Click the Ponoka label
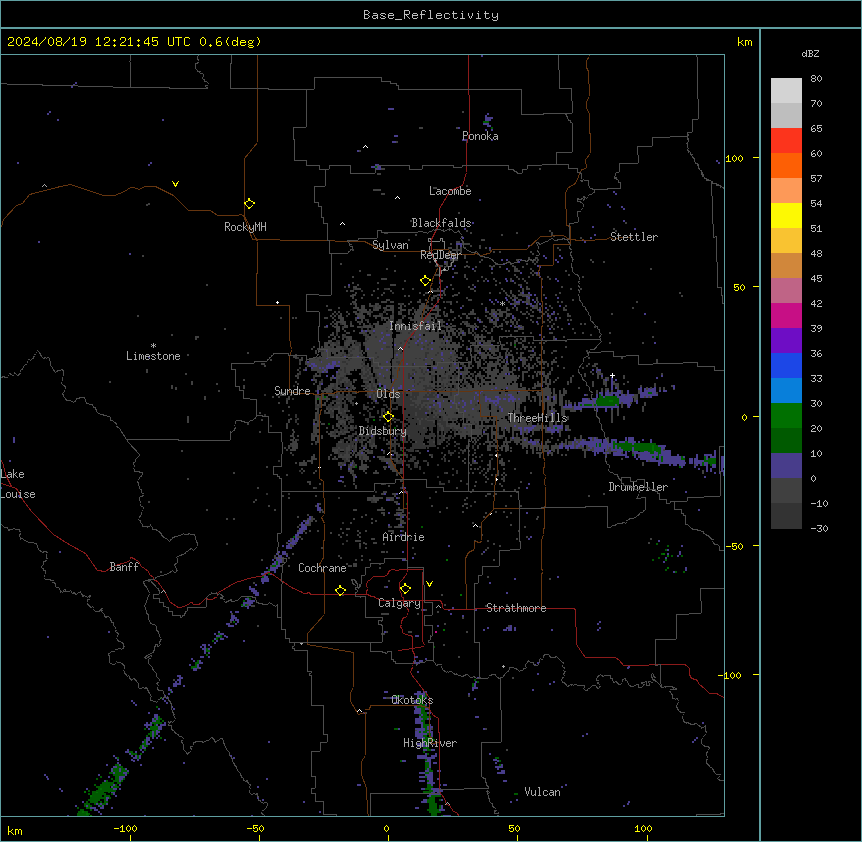 tap(480, 136)
